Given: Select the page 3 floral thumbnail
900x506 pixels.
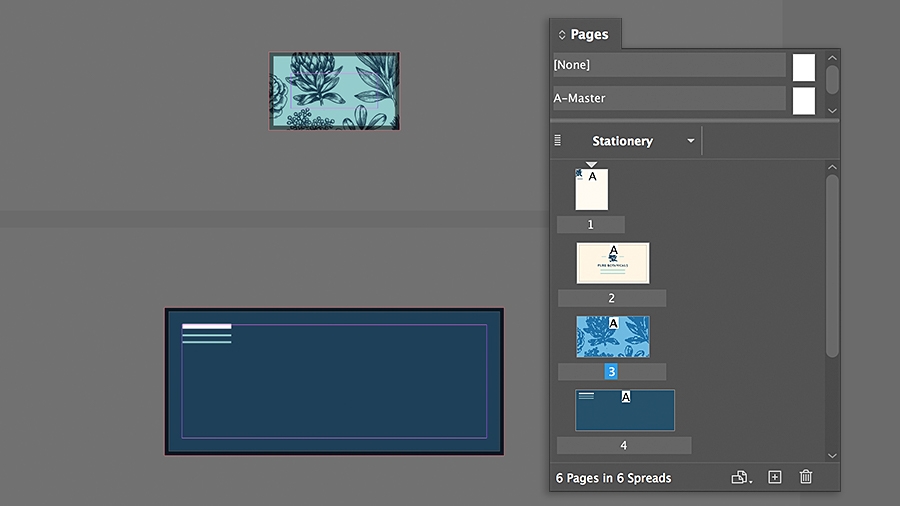Looking at the screenshot, I should [x=613, y=337].
